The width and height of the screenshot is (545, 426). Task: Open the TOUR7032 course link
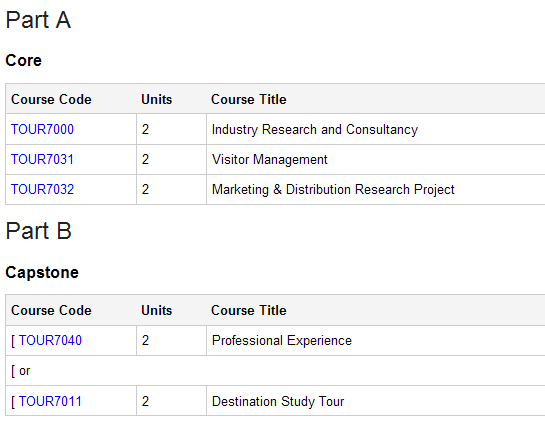[42, 189]
